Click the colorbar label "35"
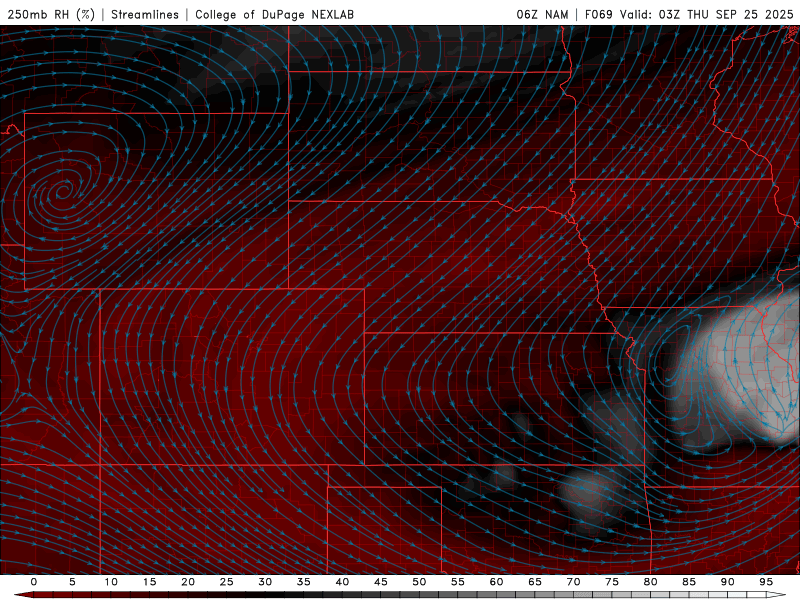The image size is (800, 600). point(304,582)
